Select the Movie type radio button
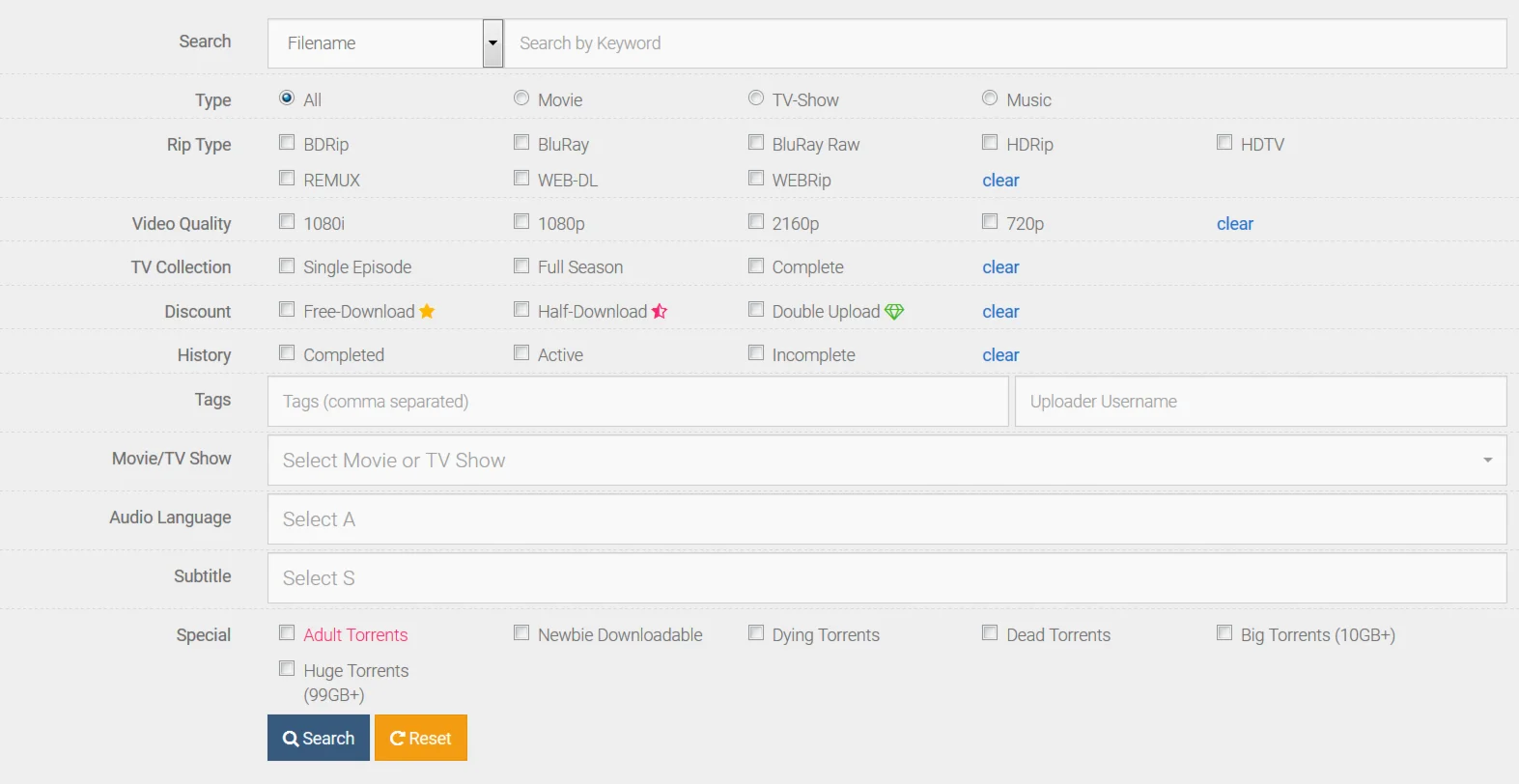Viewport: 1519px width, 784px height. (x=521, y=98)
